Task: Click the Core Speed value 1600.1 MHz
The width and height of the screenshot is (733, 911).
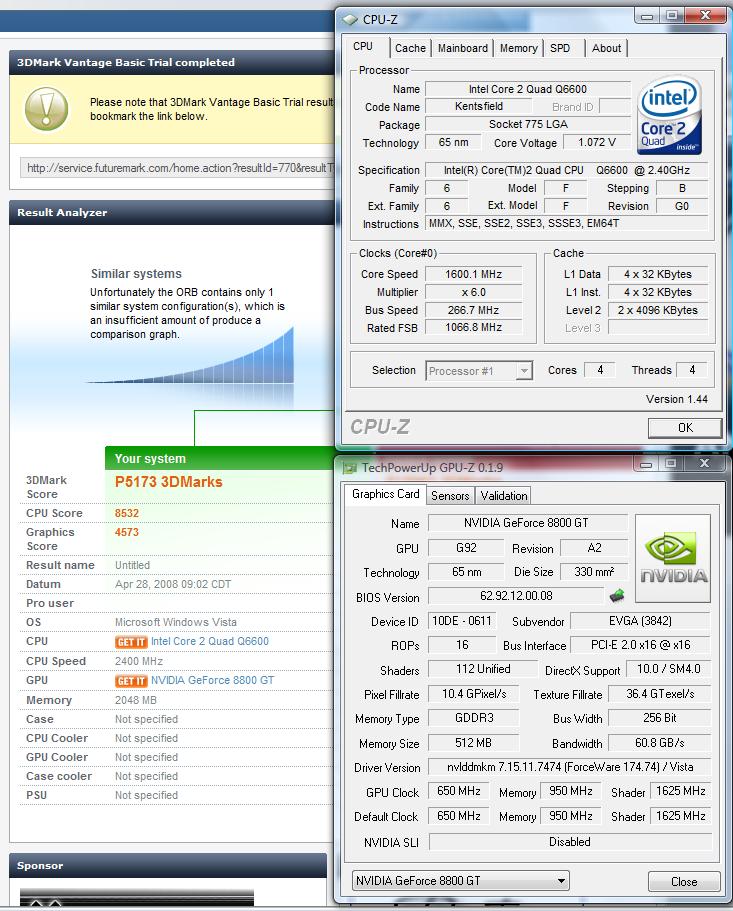Action: click(473, 274)
